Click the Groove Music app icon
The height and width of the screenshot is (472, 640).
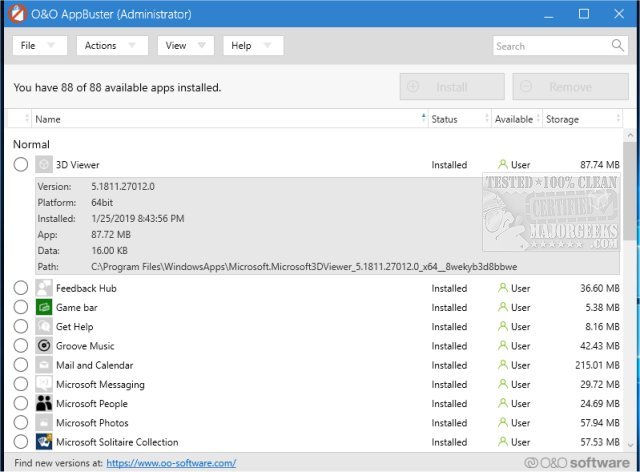(x=44, y=346)
